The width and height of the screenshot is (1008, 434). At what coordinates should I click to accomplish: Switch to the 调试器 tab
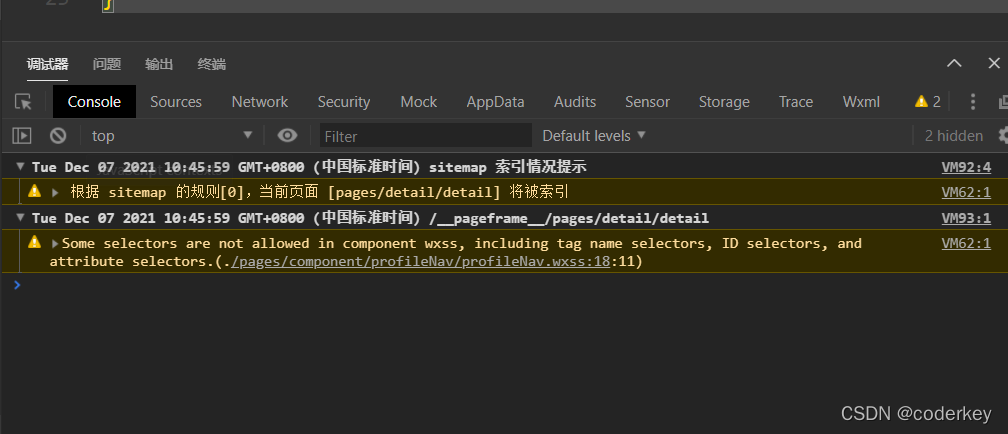48,64
